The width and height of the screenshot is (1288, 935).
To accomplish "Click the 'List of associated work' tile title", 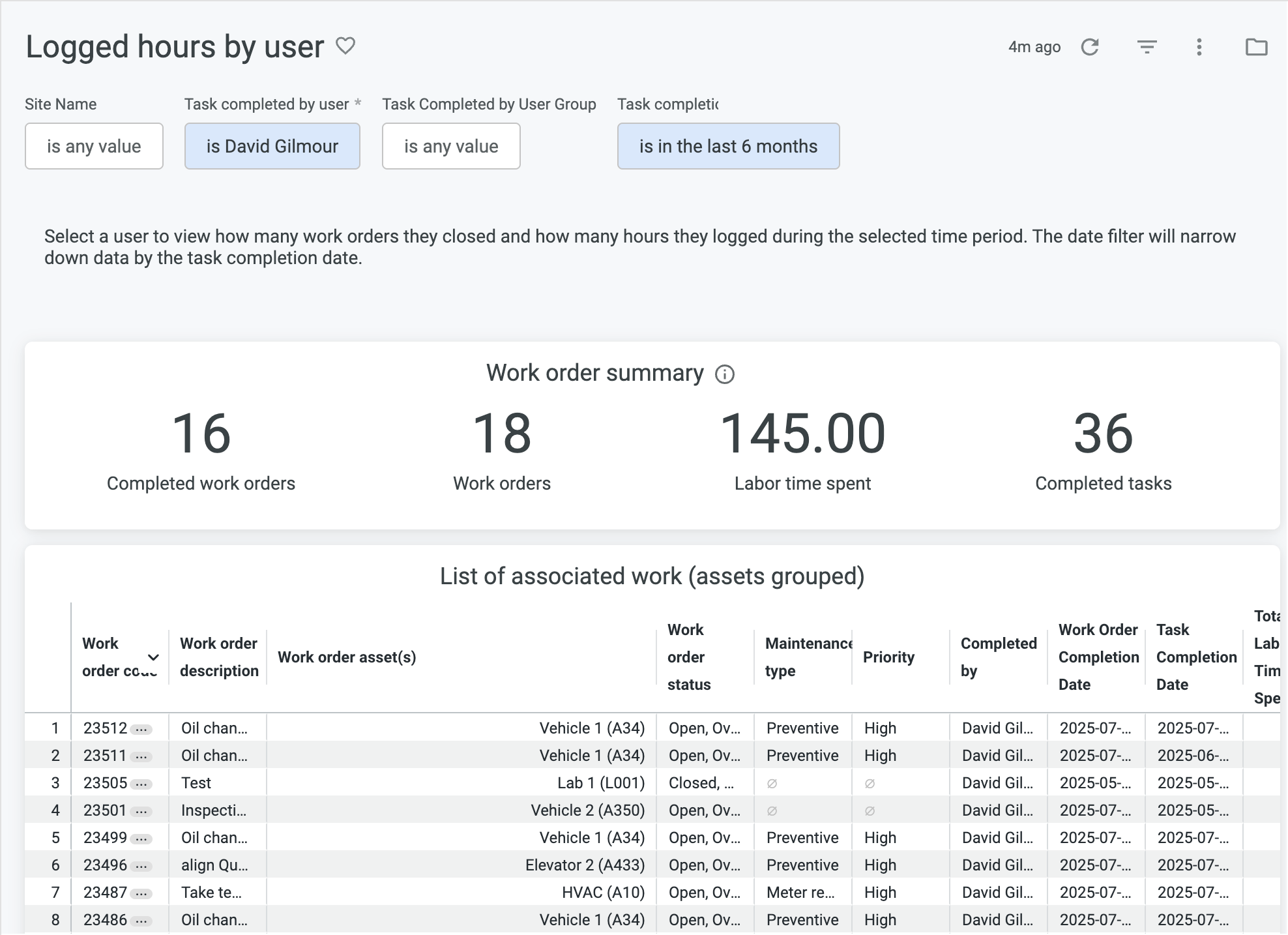I will (652, 576).
